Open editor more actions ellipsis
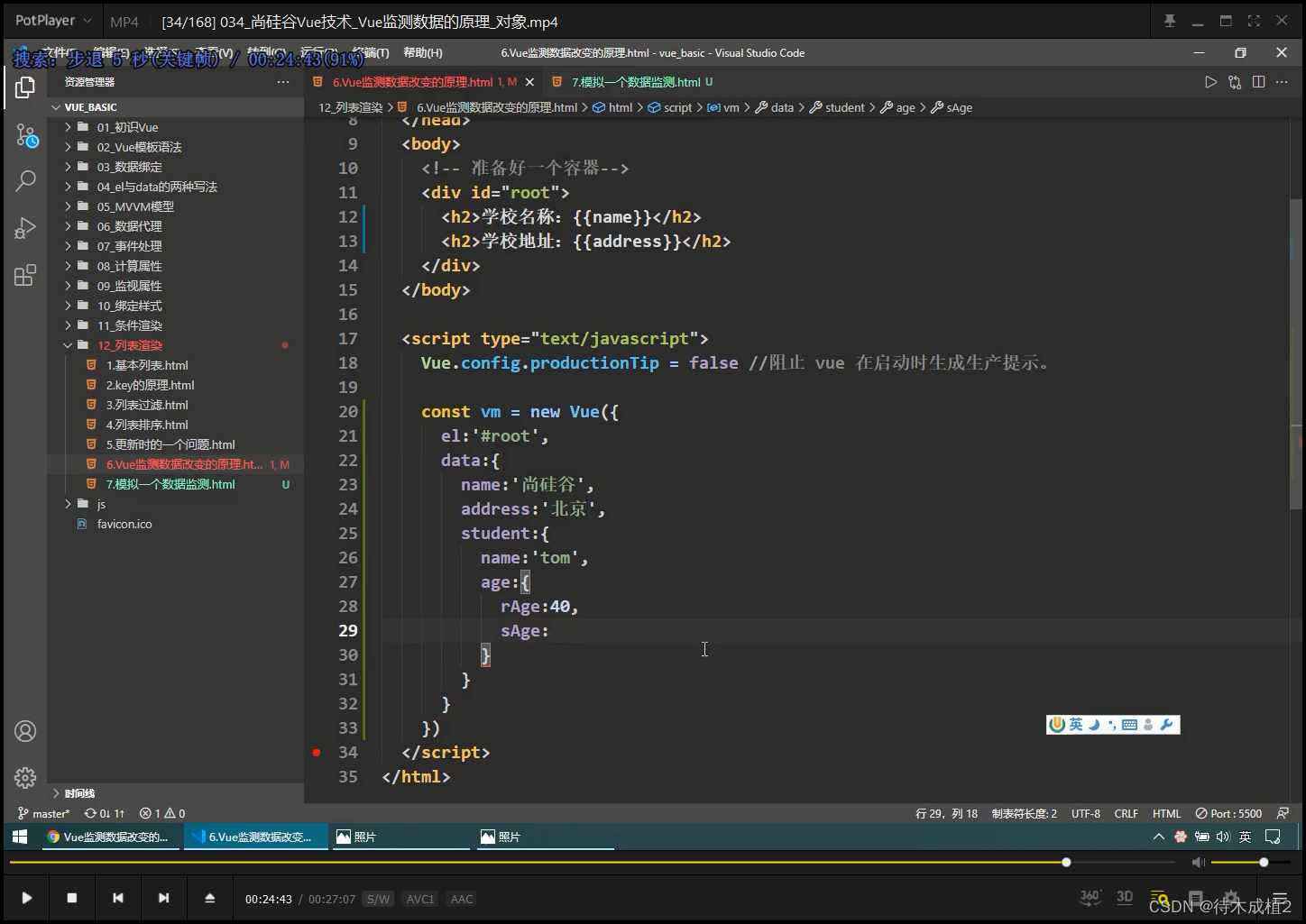 [x=1282, y=82]
